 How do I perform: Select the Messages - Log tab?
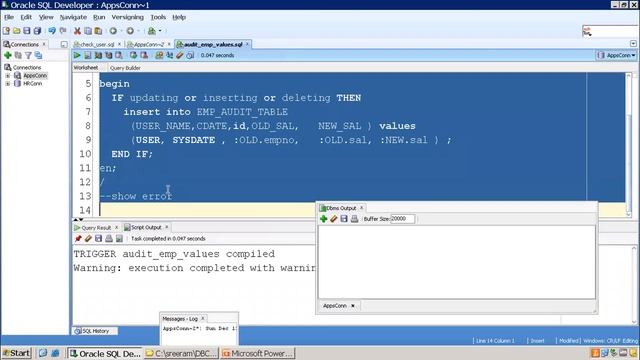180,319
